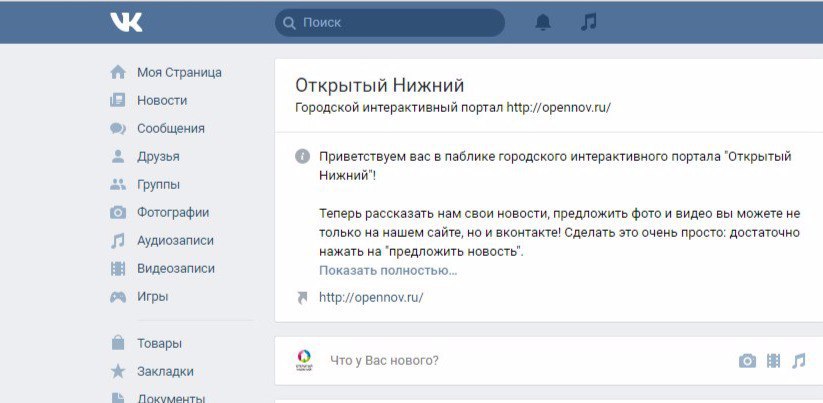This screenshot has width=823, height=403.
Task: Focus the Поиск search field
Action: [x=389, y=23]
